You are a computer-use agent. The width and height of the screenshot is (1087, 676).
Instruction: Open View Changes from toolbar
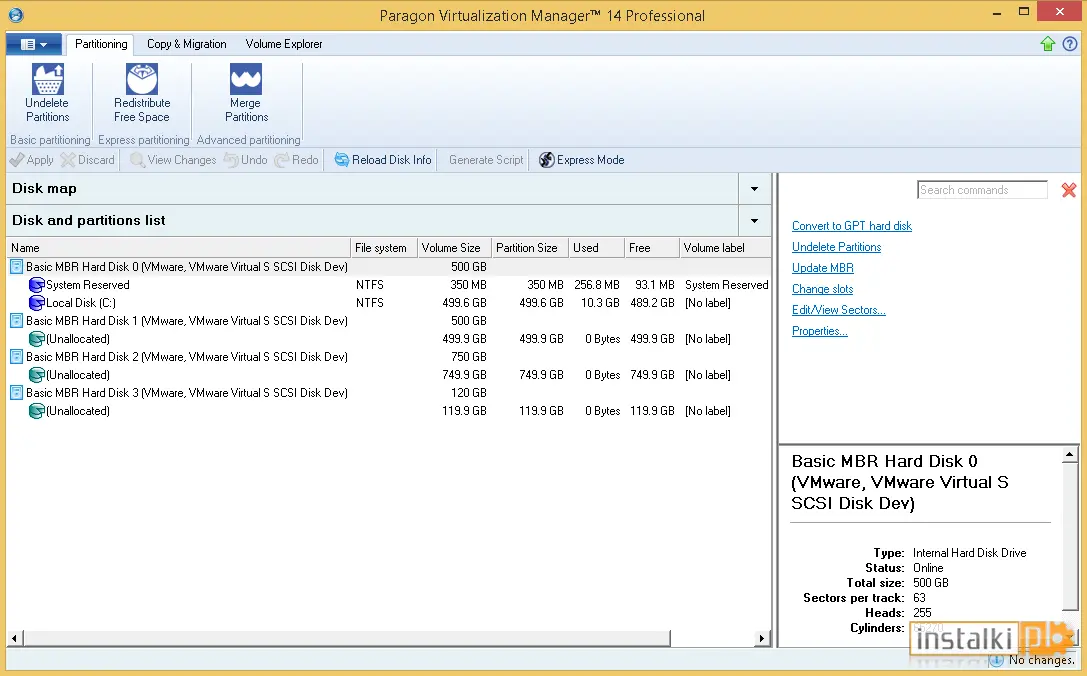click(x=173, y=160)
